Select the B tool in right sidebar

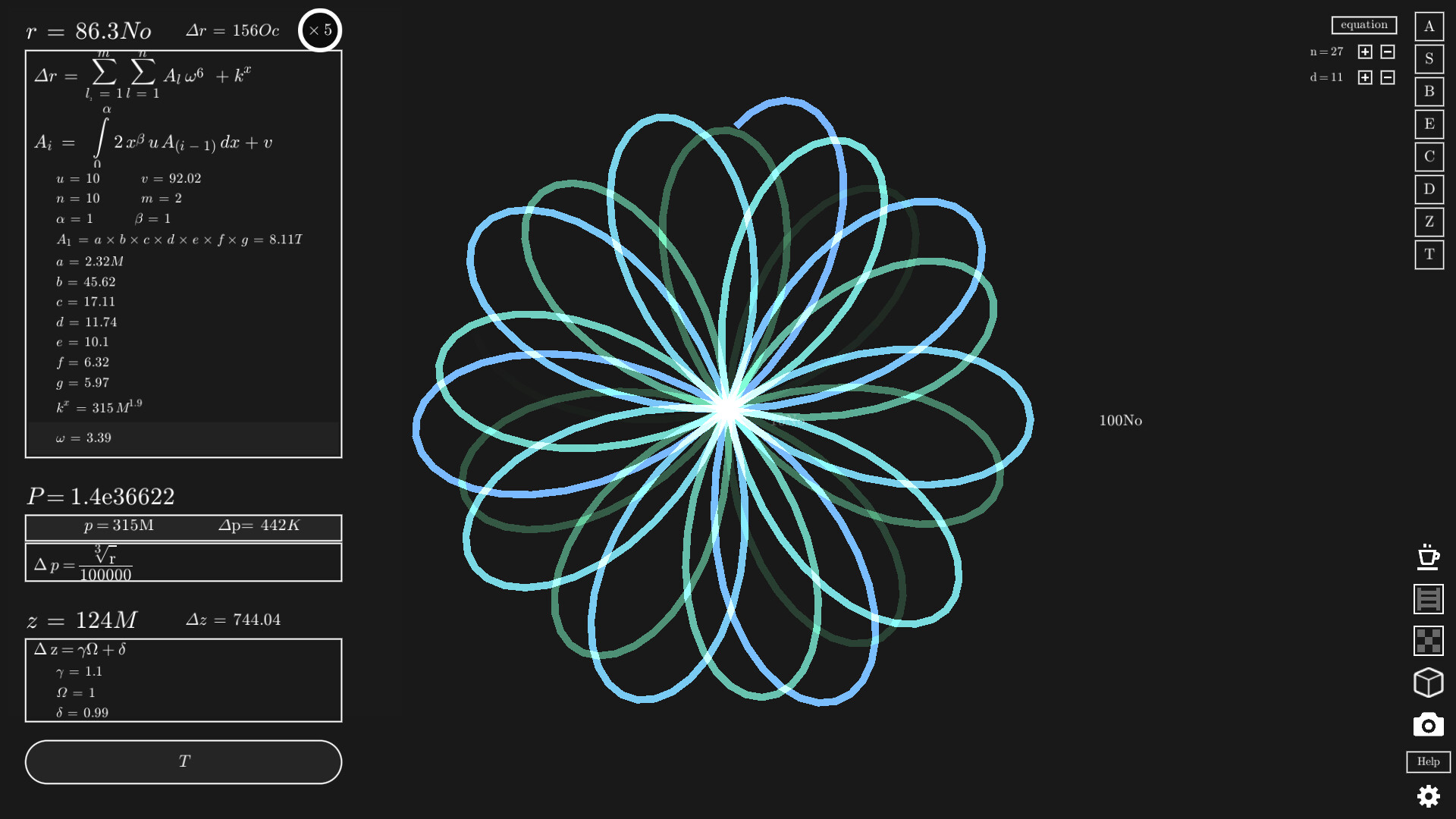coord(1428,92)
